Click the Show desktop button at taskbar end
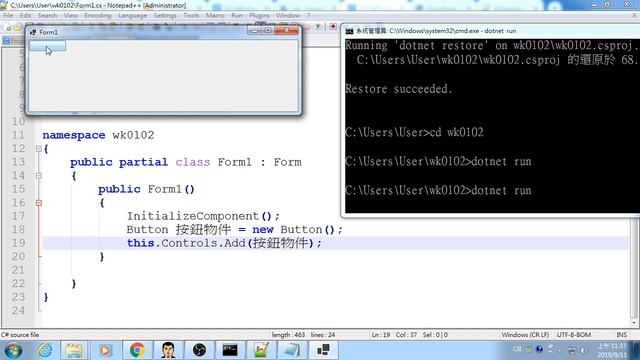This screenshot has width=640, height=360. point(636,350)
